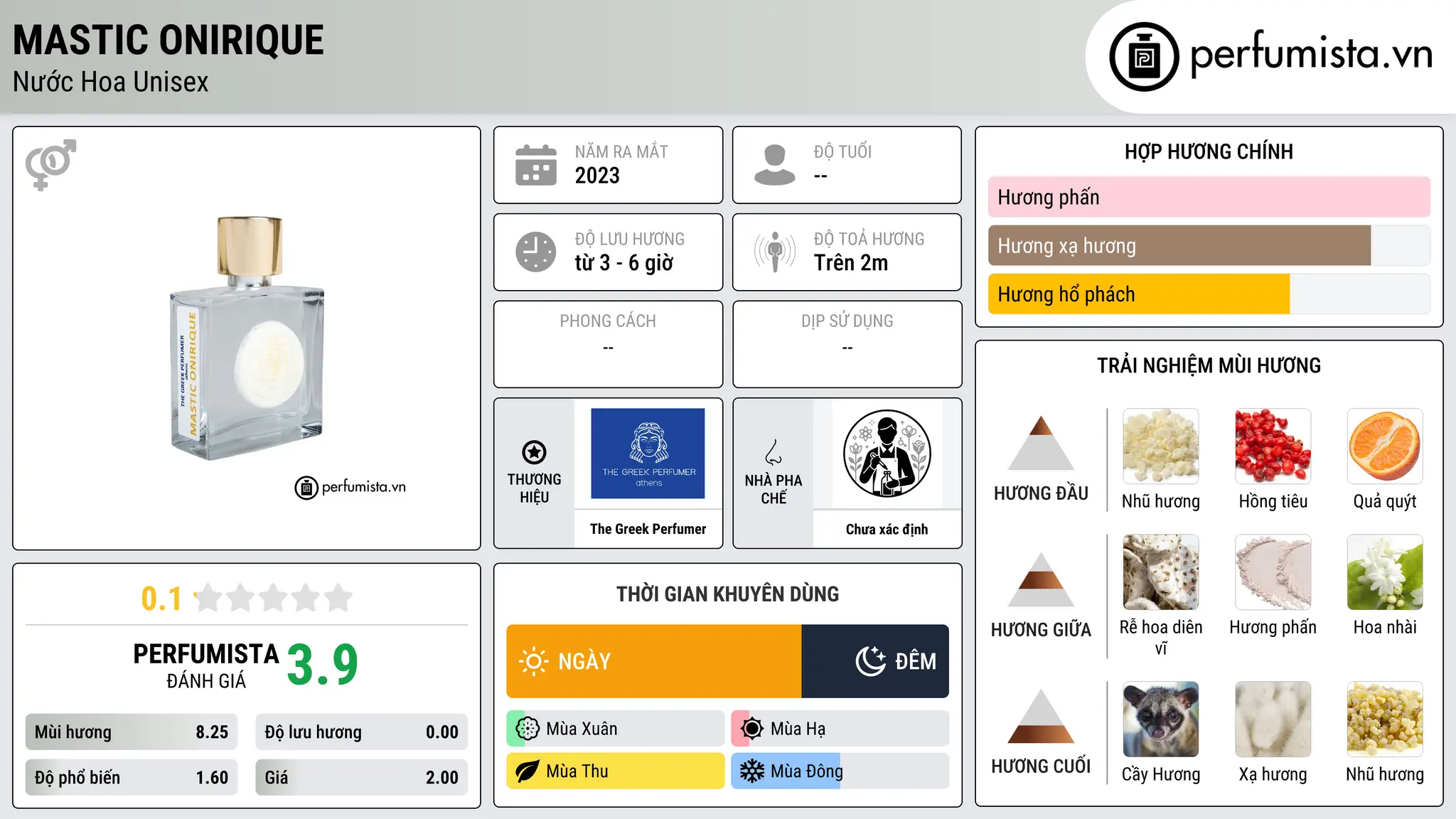Click the Hương giữa pyramid icon
Image resolution: width=1456 pixels, height=819 pixels.
click(x=1041, y=579)
